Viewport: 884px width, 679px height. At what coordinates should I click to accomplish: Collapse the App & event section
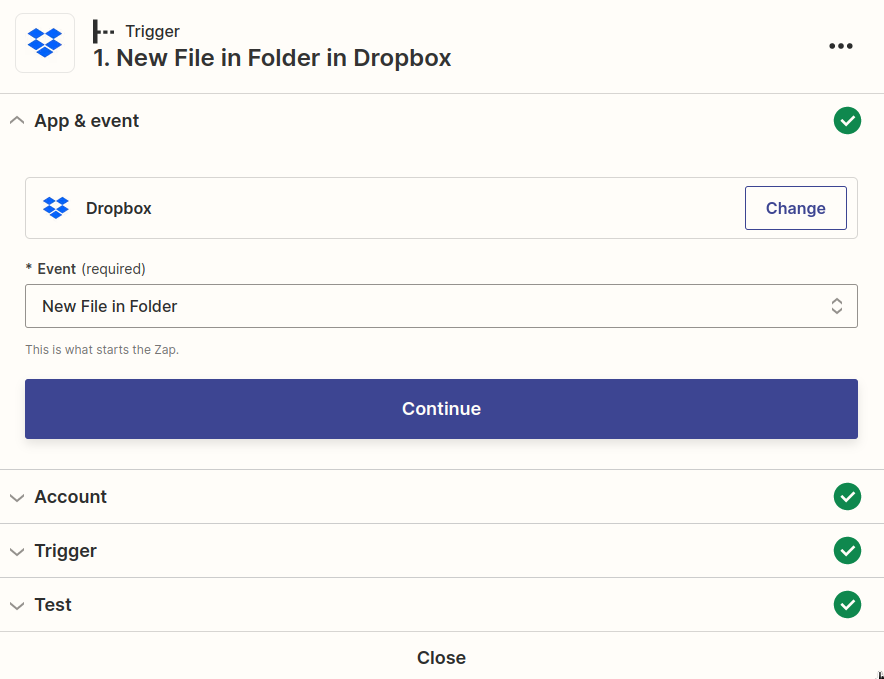[17, 120]
